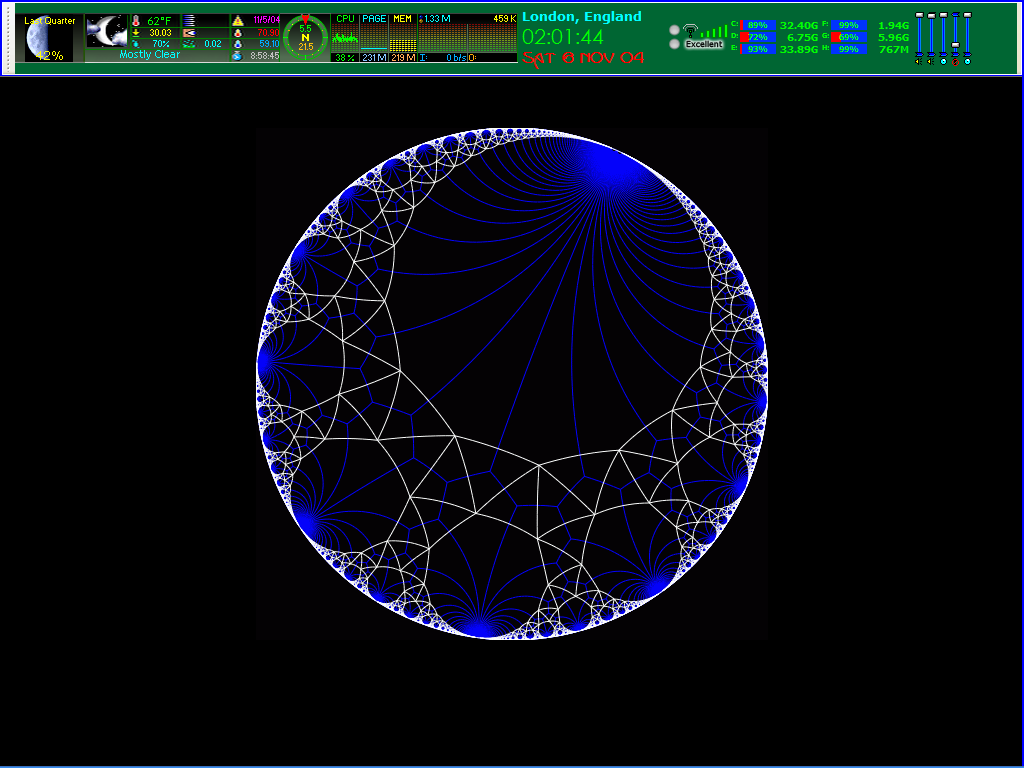
Task: Click the 02:01:44 clock display
Action: coord(563,37)
